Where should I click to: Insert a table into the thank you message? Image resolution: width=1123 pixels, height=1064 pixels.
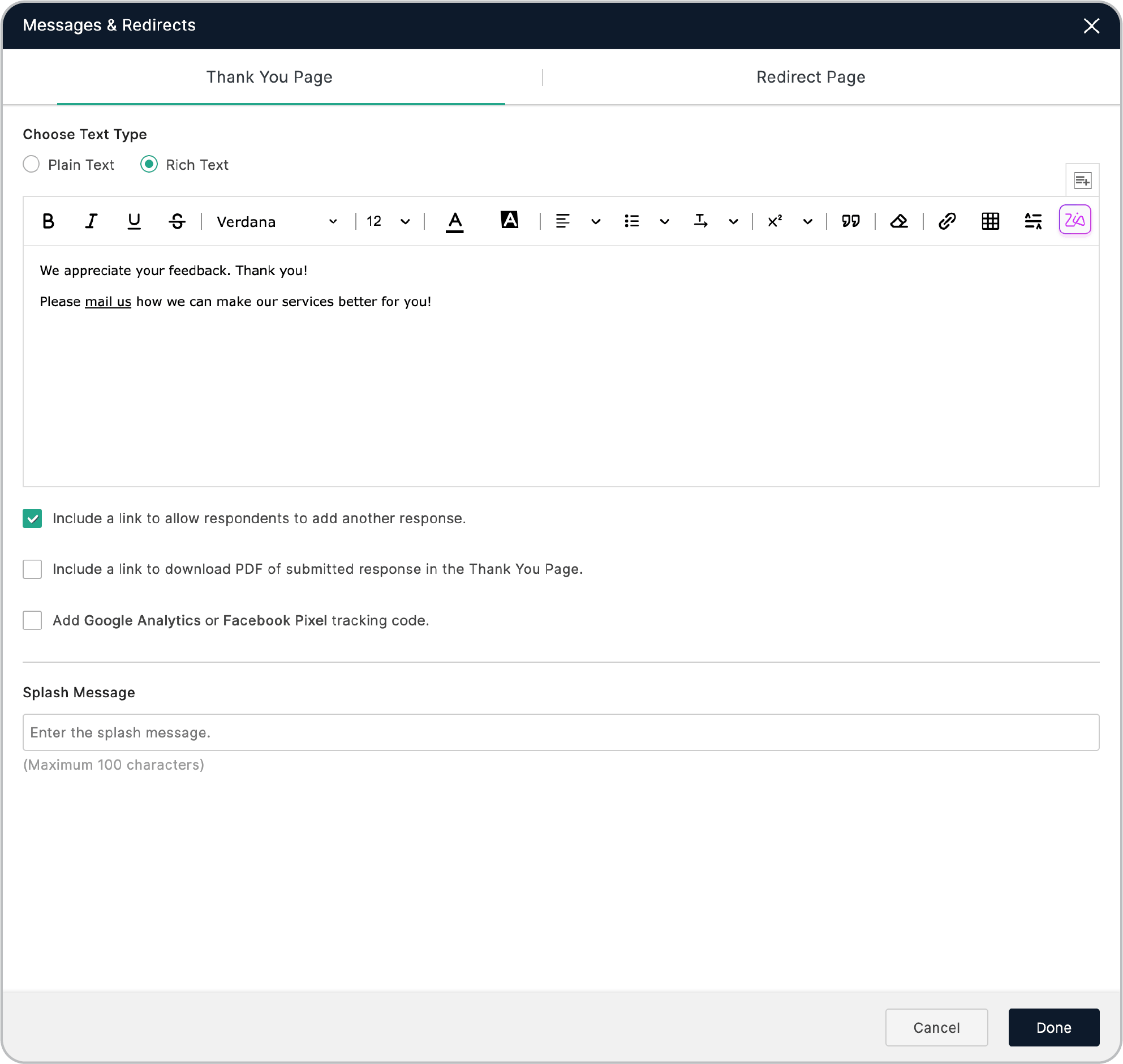point(990,221)
